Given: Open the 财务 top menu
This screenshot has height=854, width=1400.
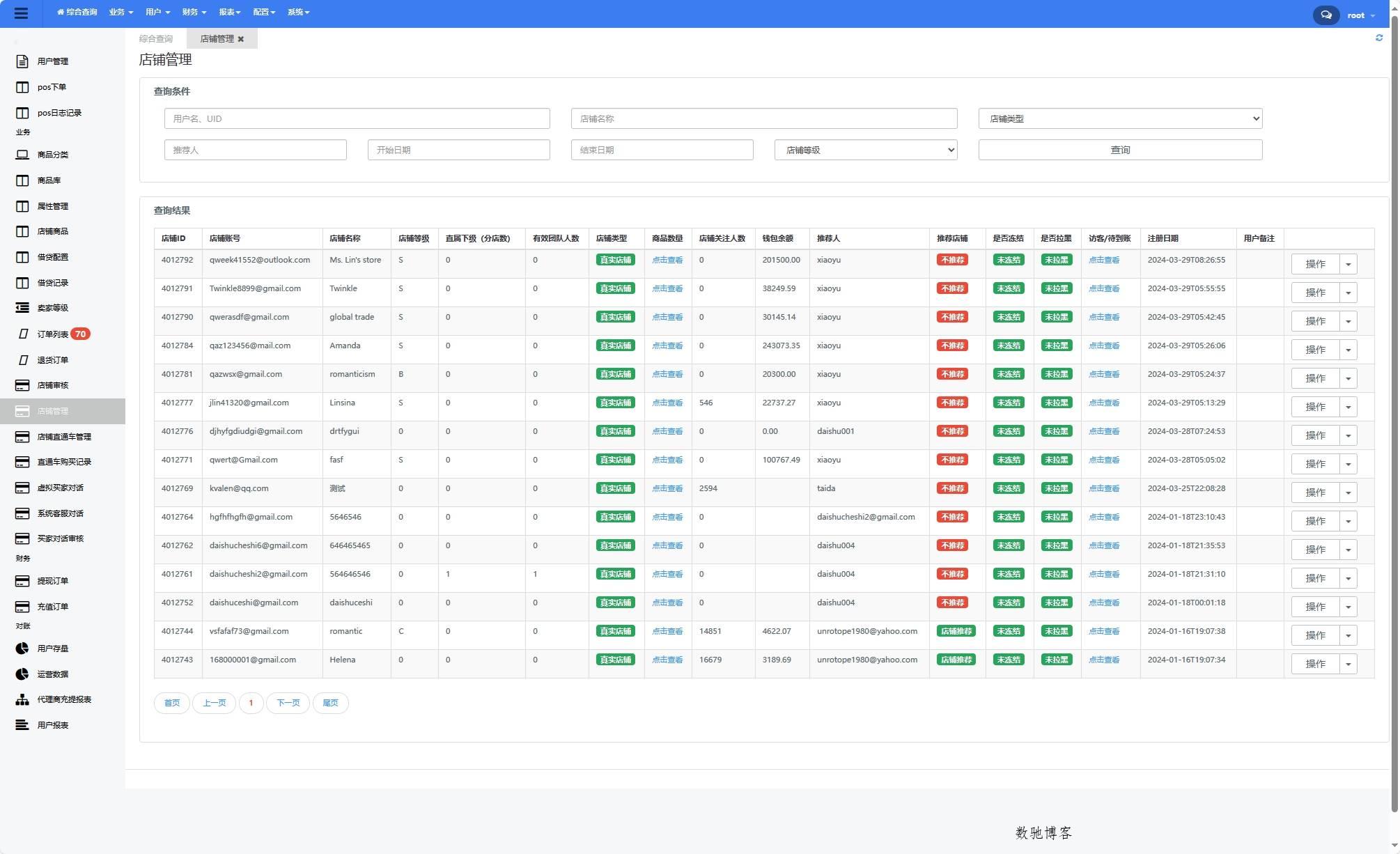Looking at the screenshot, I should [x=194, y=12].
